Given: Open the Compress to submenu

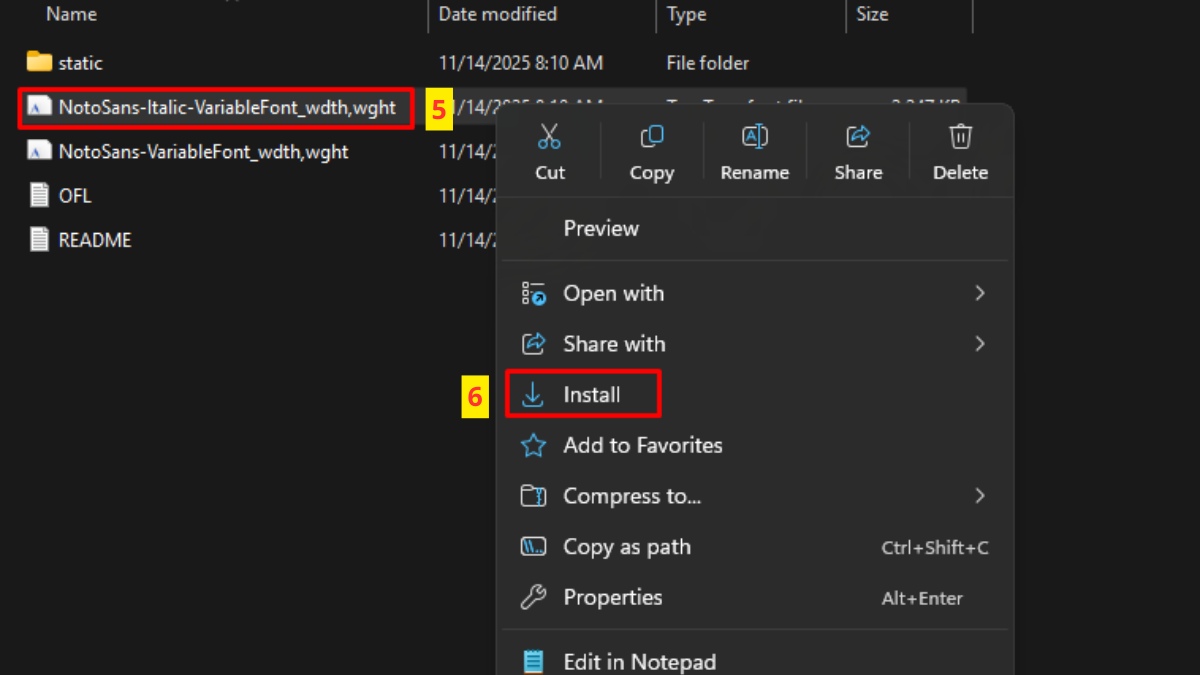Looking at the screenshot, I should pyautogui.click(x=632, y=496).
